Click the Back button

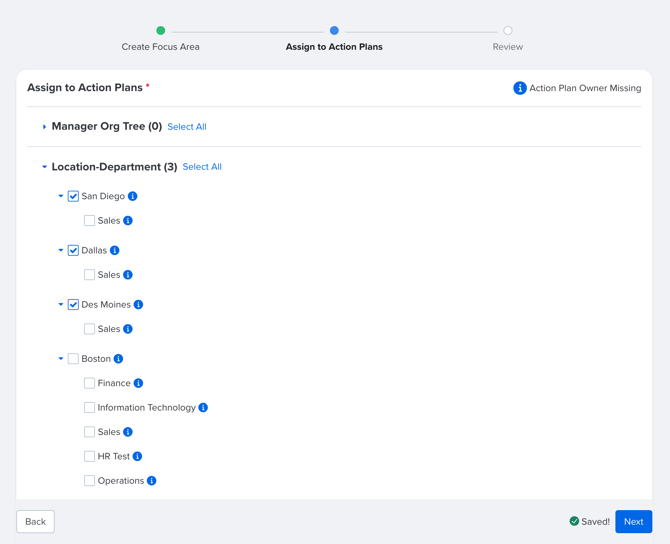tap(35, 522)
